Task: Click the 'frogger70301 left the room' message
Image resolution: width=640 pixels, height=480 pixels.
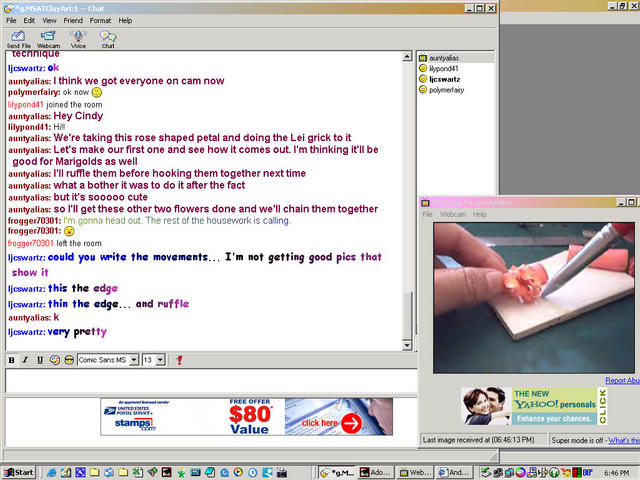Action: point(54,243)
